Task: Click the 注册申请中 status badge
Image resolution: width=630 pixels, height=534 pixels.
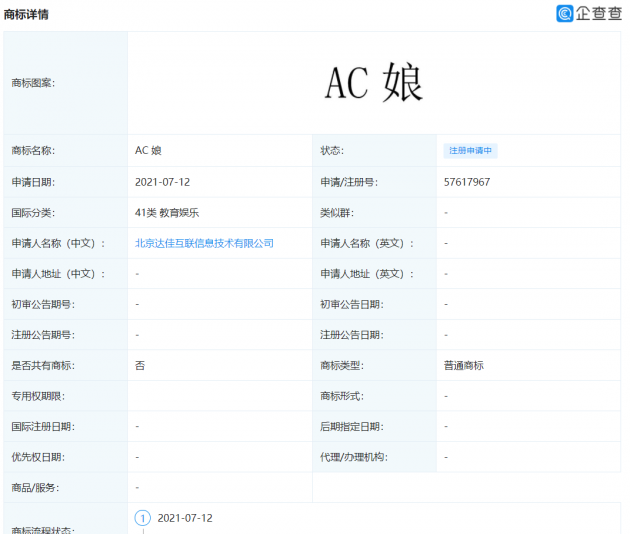Action: pyautogui.click(x=470, y=151)
